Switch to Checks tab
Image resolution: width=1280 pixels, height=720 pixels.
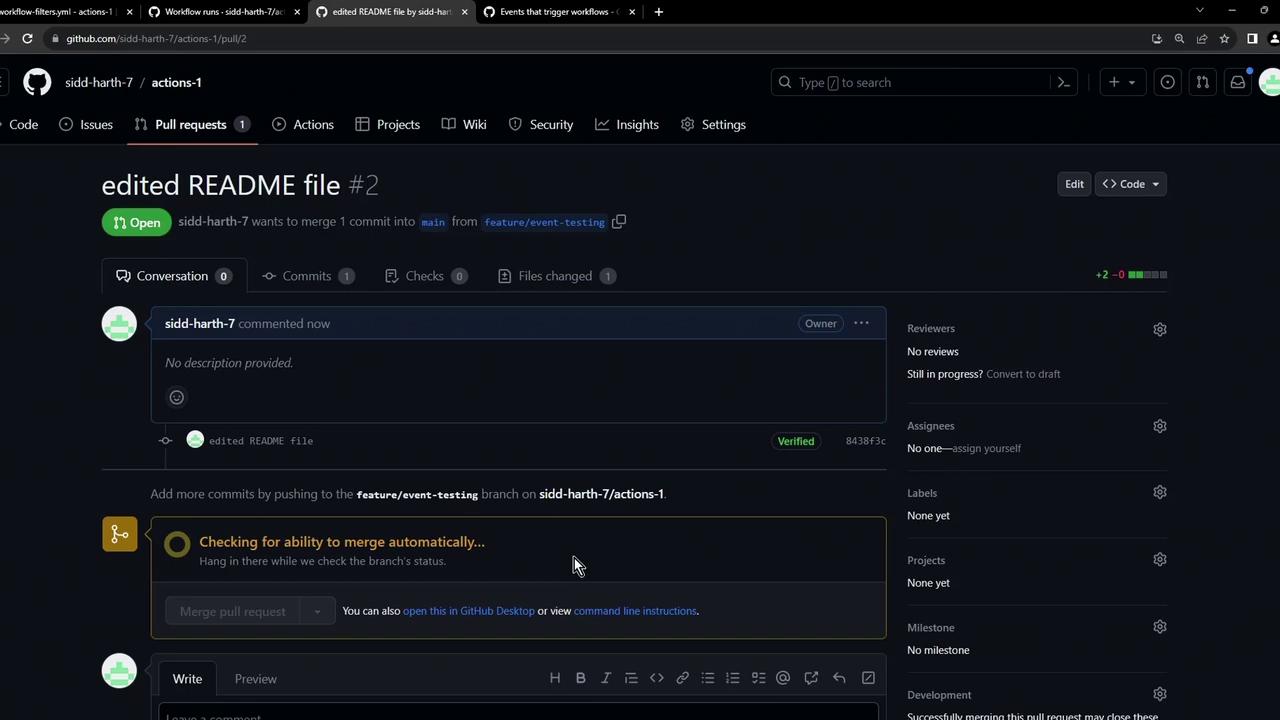[426, 276]
